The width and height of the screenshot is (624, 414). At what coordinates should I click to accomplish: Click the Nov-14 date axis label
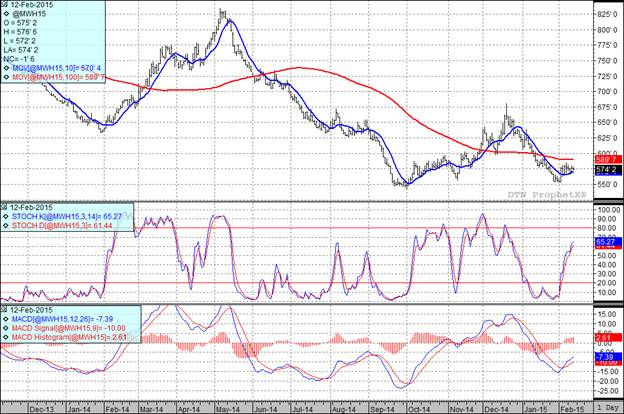[462, 409]
